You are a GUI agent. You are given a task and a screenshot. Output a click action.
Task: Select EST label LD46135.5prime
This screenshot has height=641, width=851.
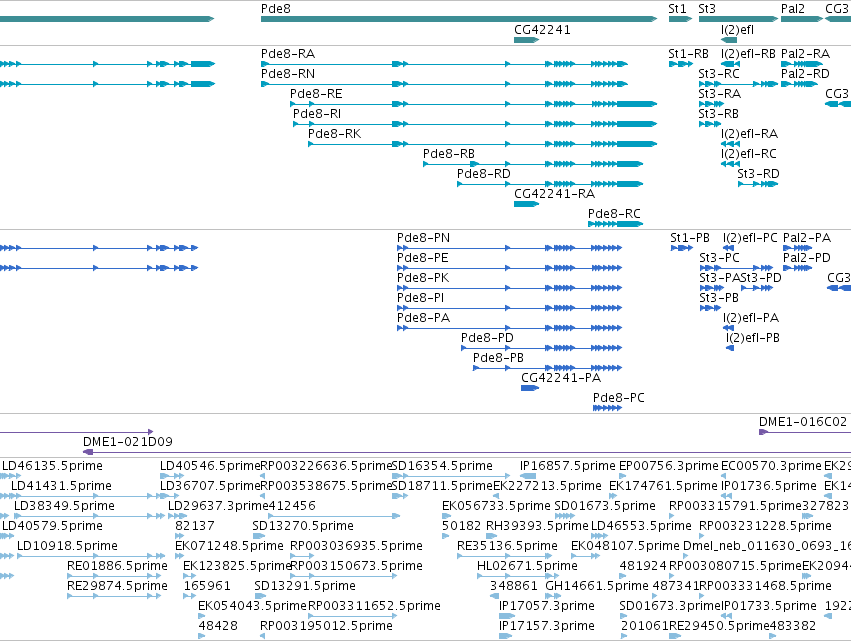tap(52, 466)
